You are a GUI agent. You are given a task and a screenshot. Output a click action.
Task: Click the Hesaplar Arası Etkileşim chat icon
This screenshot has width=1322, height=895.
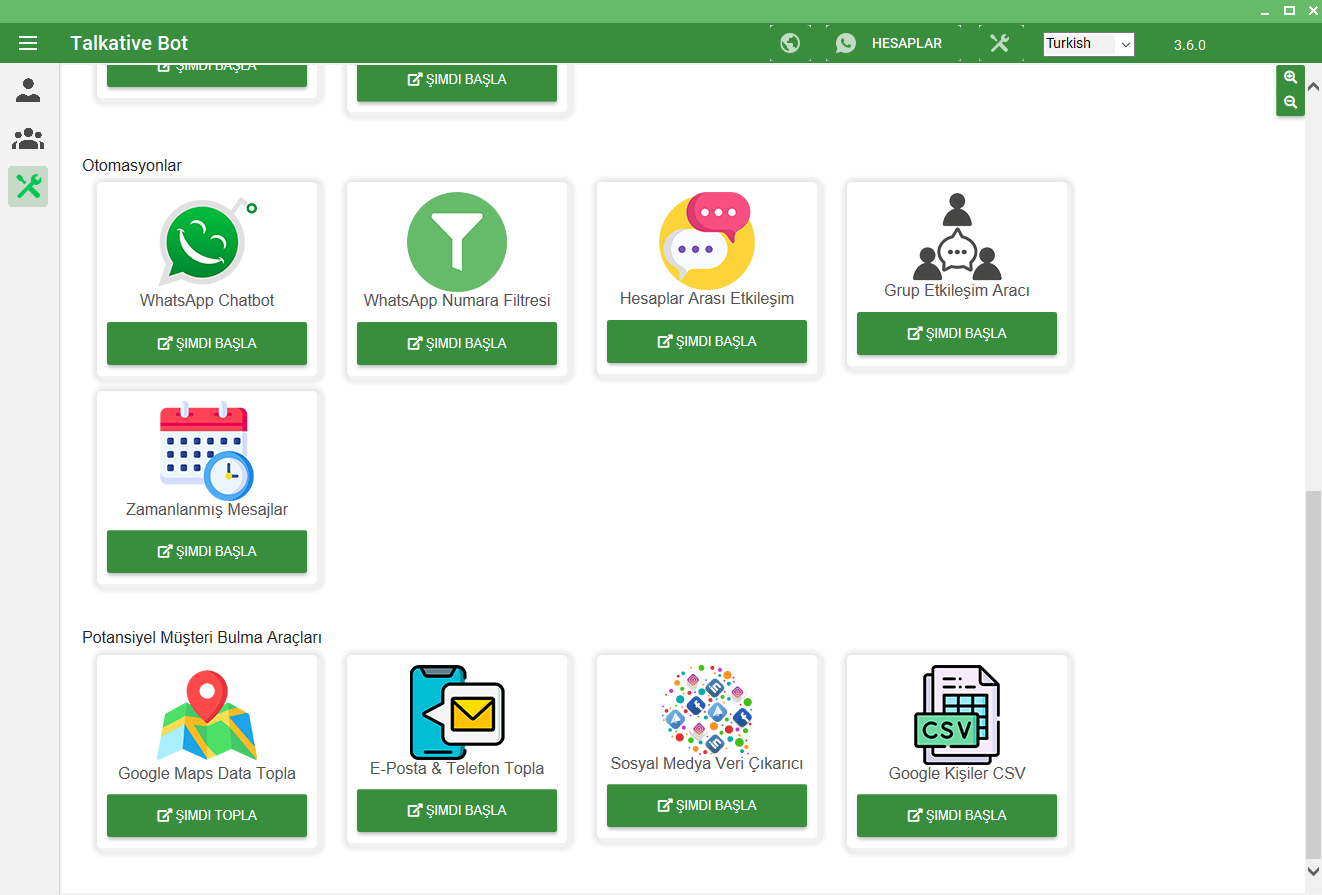coord(707,239)
